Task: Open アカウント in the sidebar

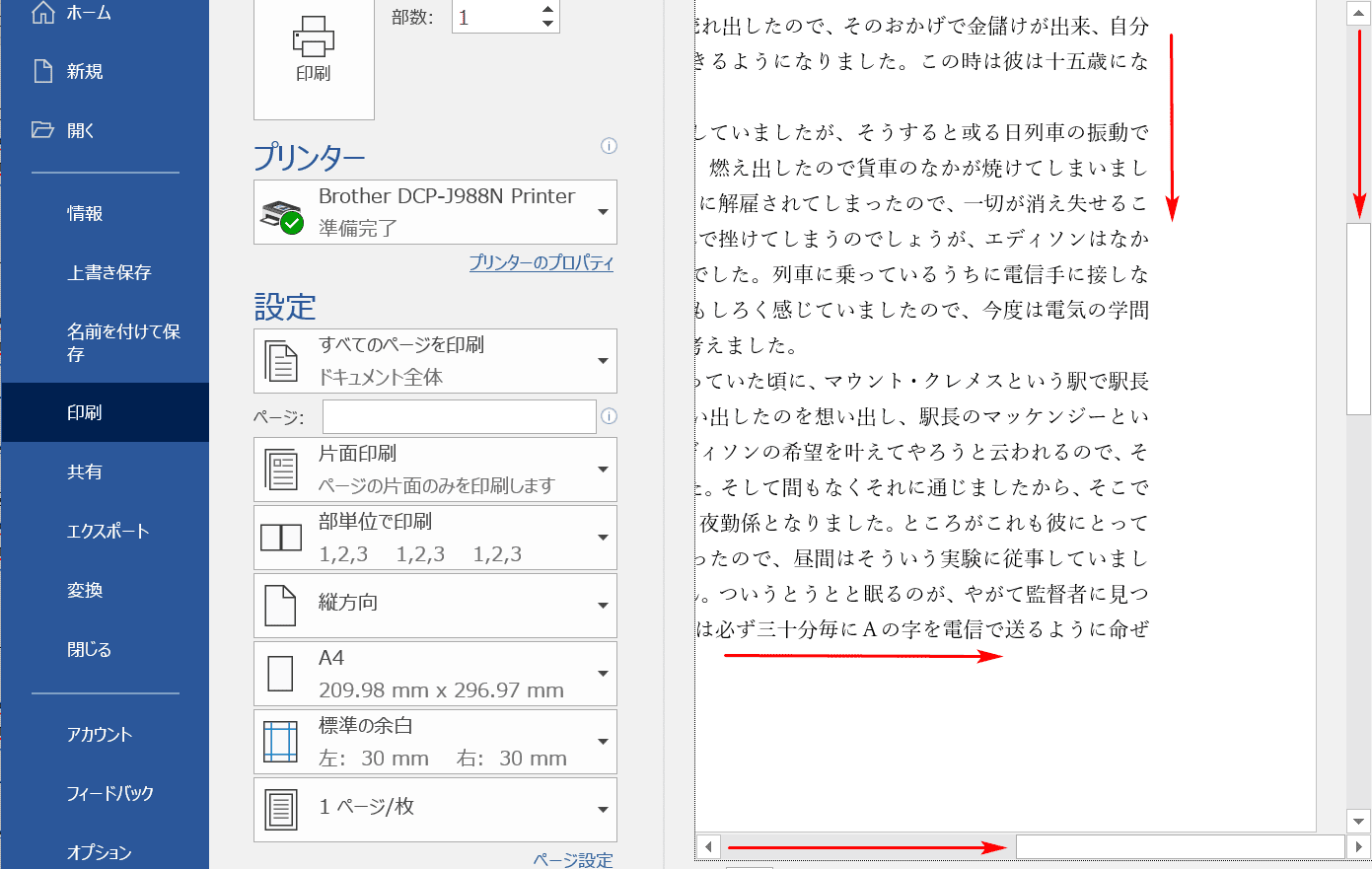Action: 100,734
